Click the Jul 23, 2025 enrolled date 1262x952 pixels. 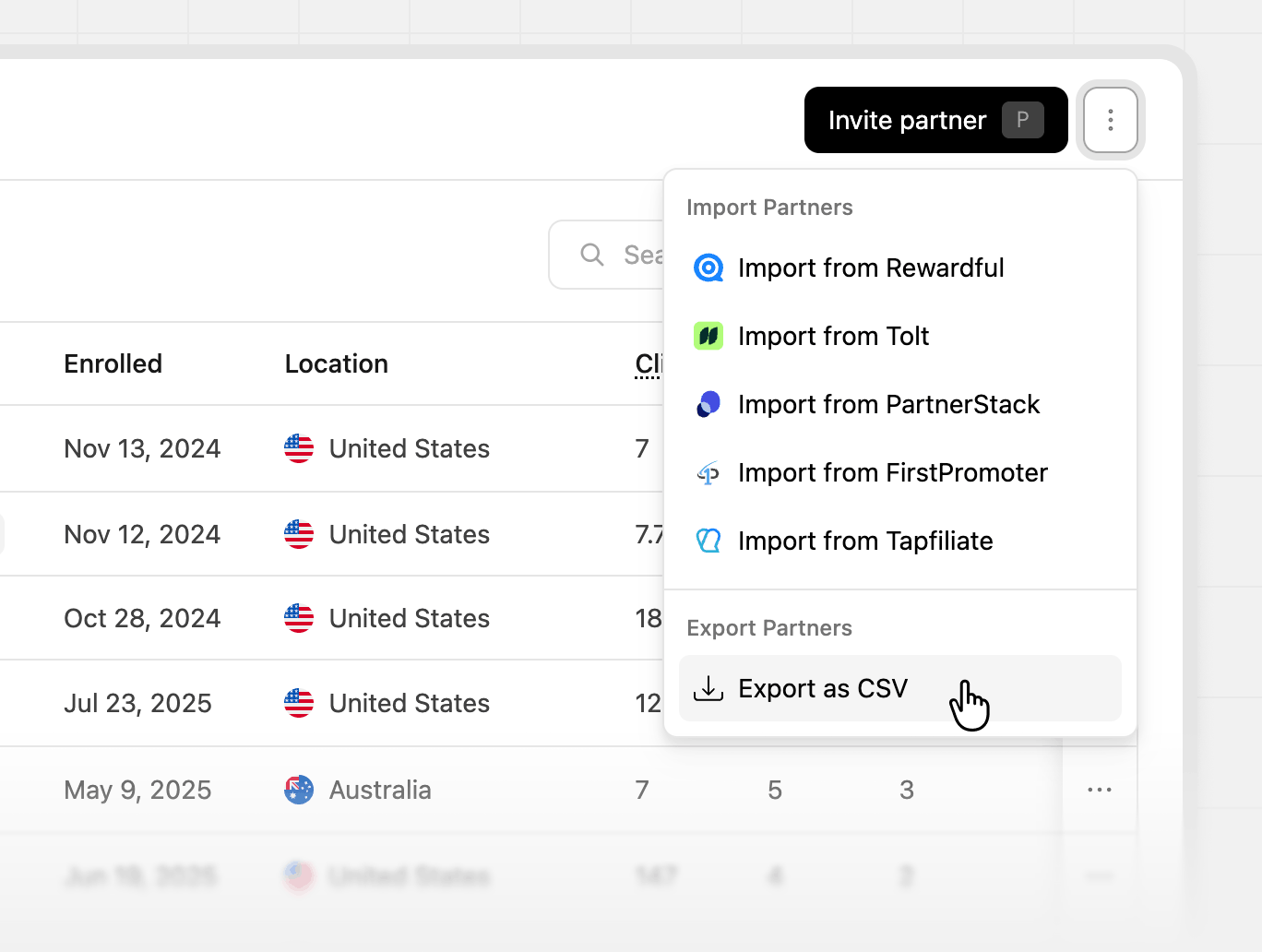click(x=137, y=703)
